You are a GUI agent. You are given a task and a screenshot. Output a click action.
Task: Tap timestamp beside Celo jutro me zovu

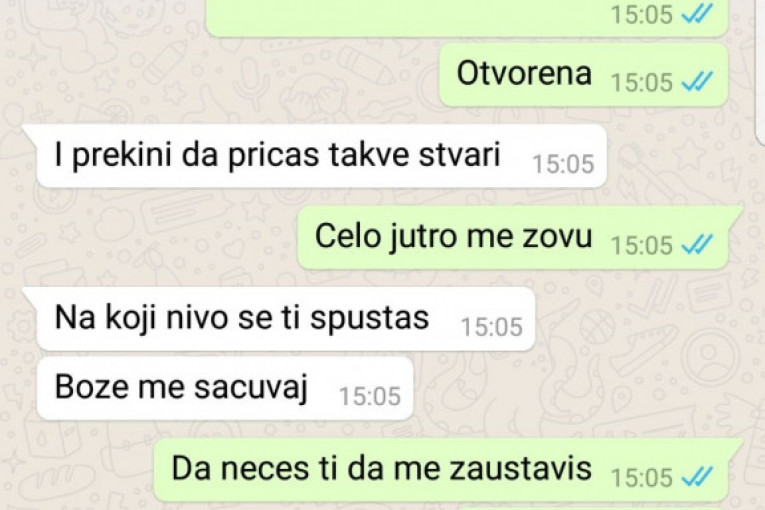tap(642, 245)
